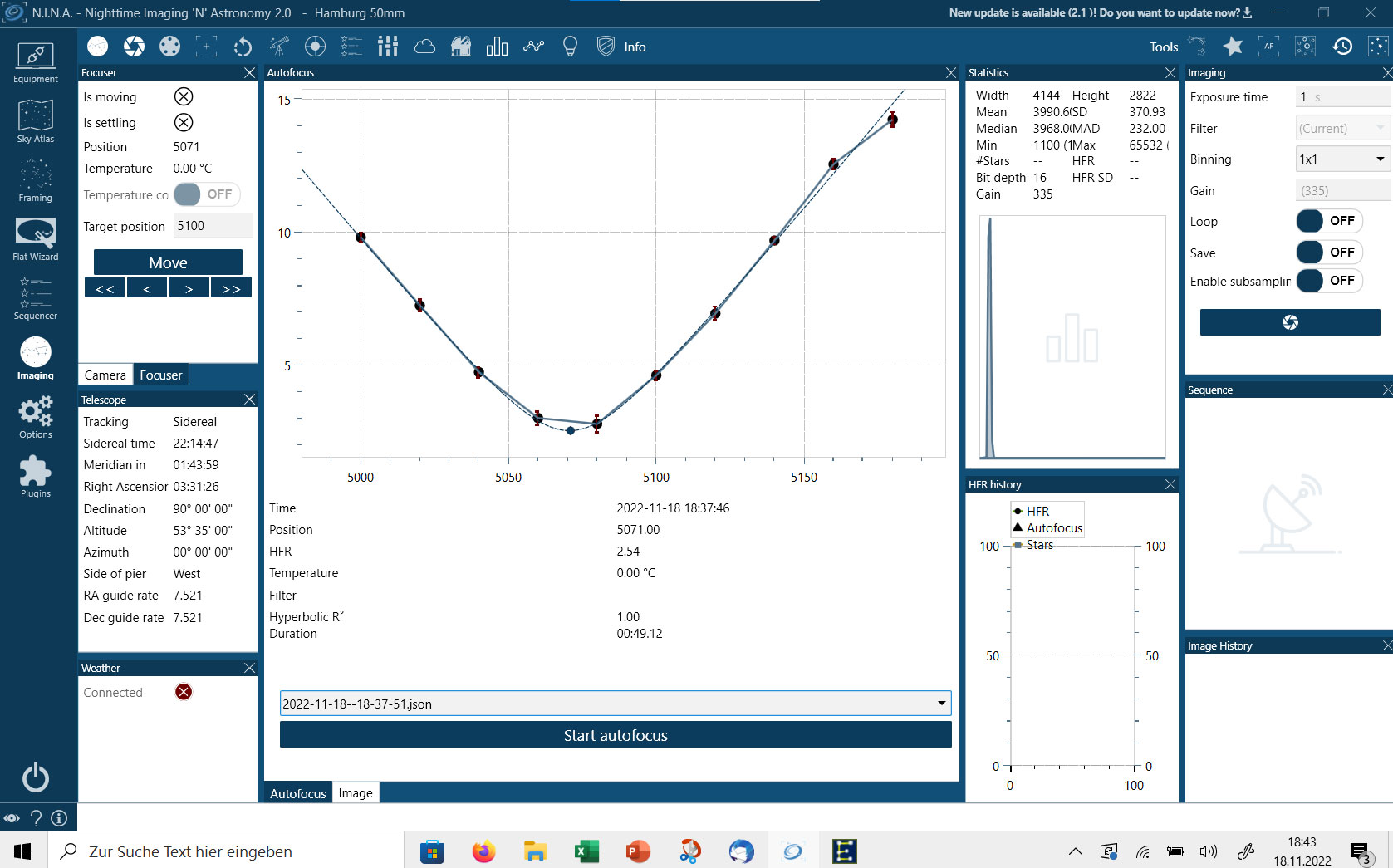Click the Target position input field
1393x868 pixels.
213,226
